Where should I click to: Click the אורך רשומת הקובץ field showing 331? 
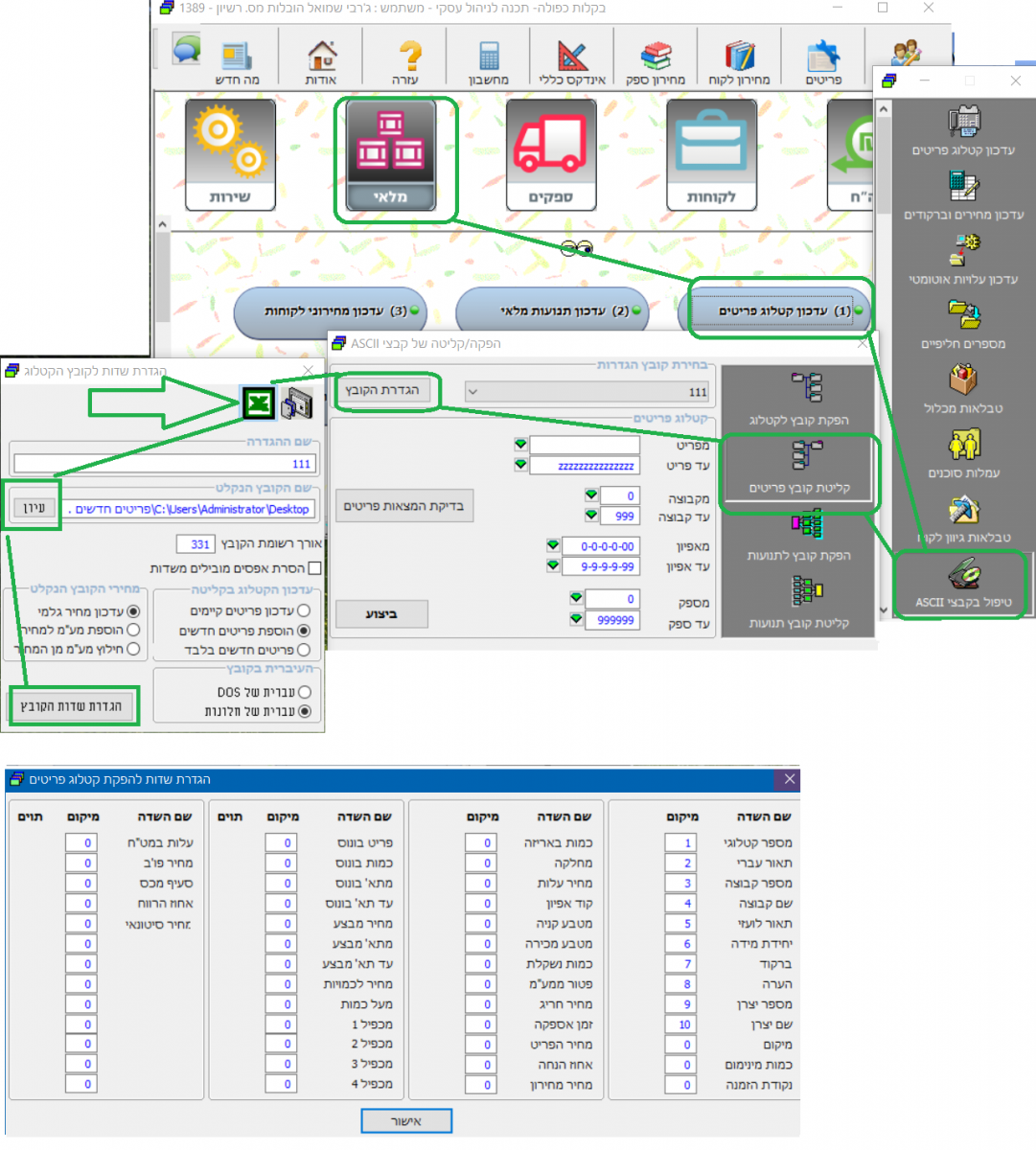196,544
